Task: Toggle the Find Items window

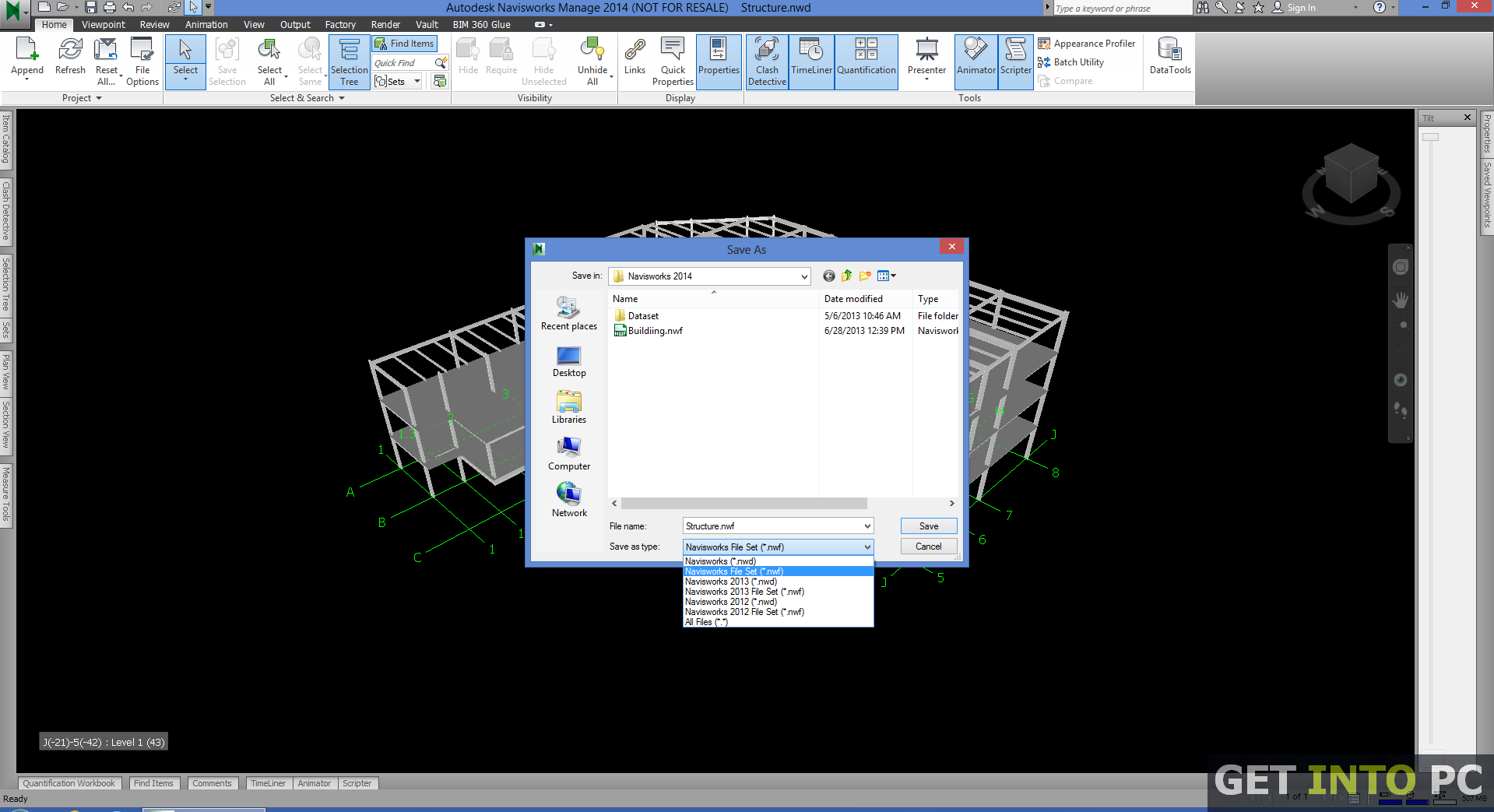Action: click(405, 44)
